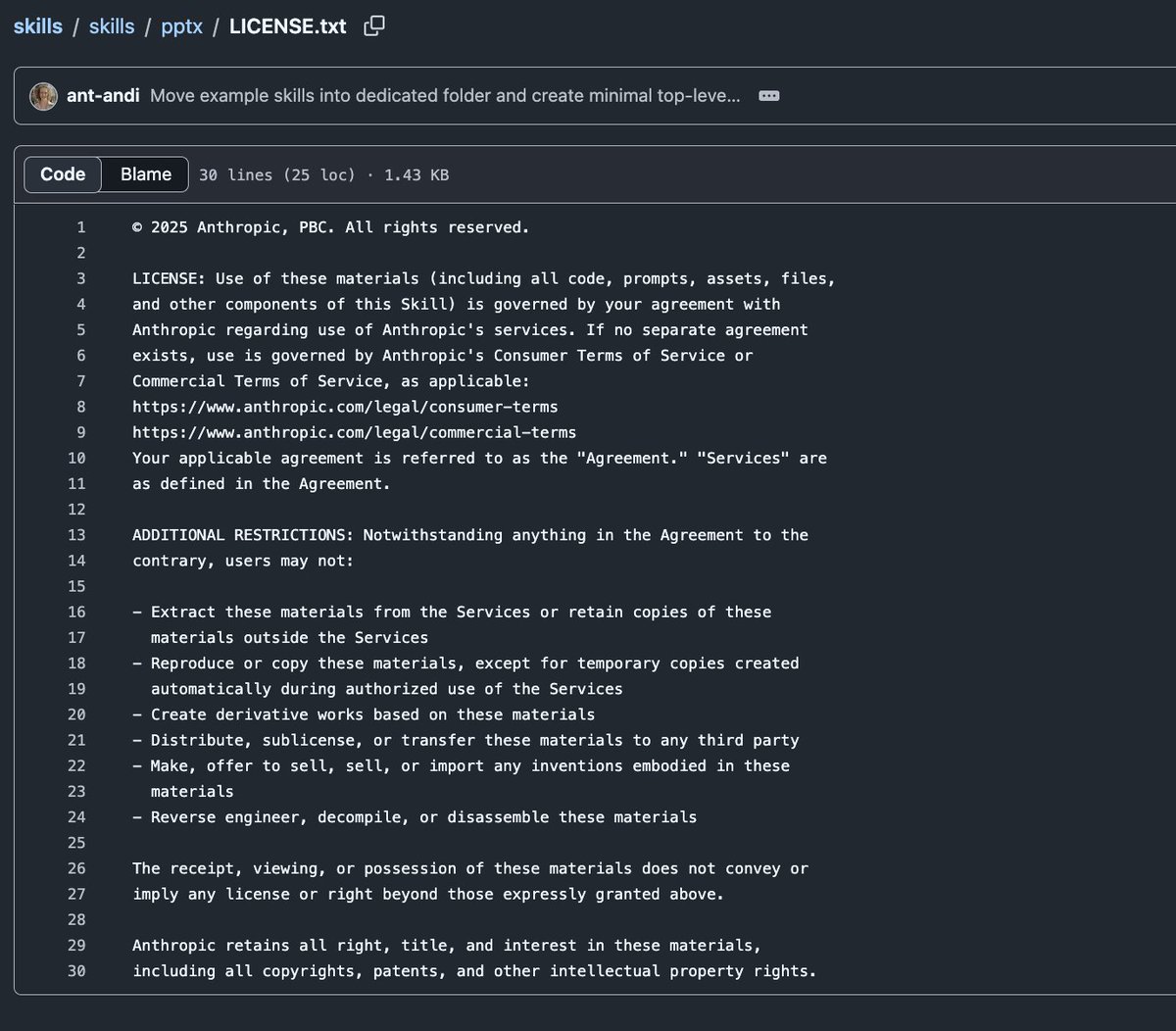Click the 'contrary, users may not:' line
The height and width of the screenshot is (1031, 1176).
coord(243,561)
